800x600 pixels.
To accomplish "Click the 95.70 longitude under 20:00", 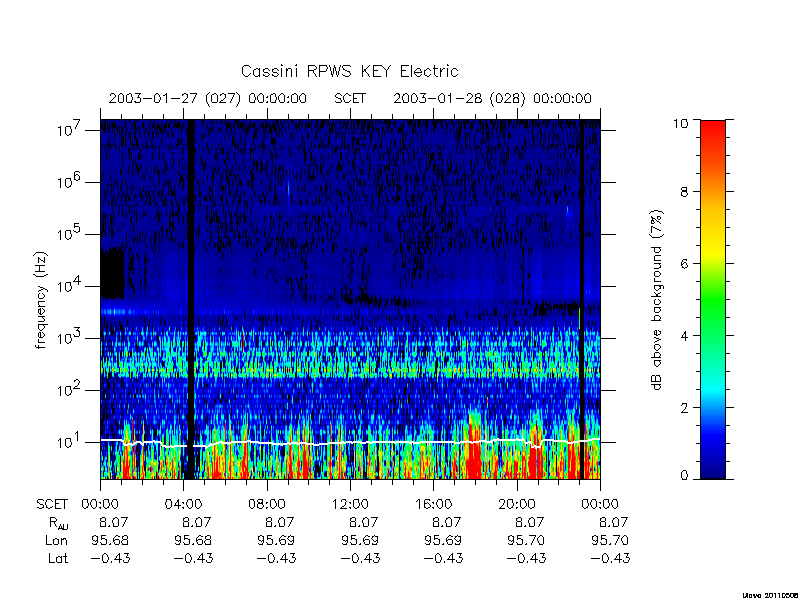I will (x=527, y=540).
